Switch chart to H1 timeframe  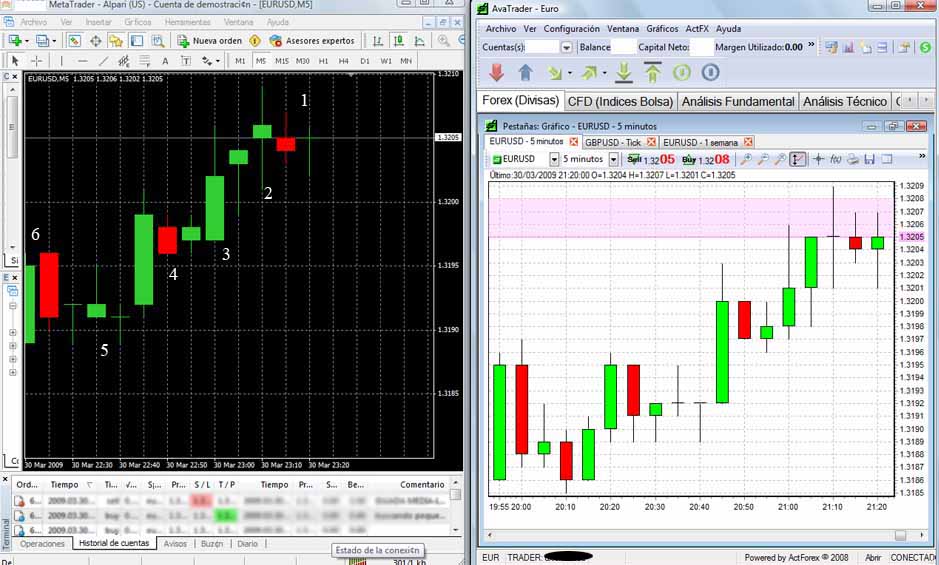pyautogui.click(x=325, y=61)
